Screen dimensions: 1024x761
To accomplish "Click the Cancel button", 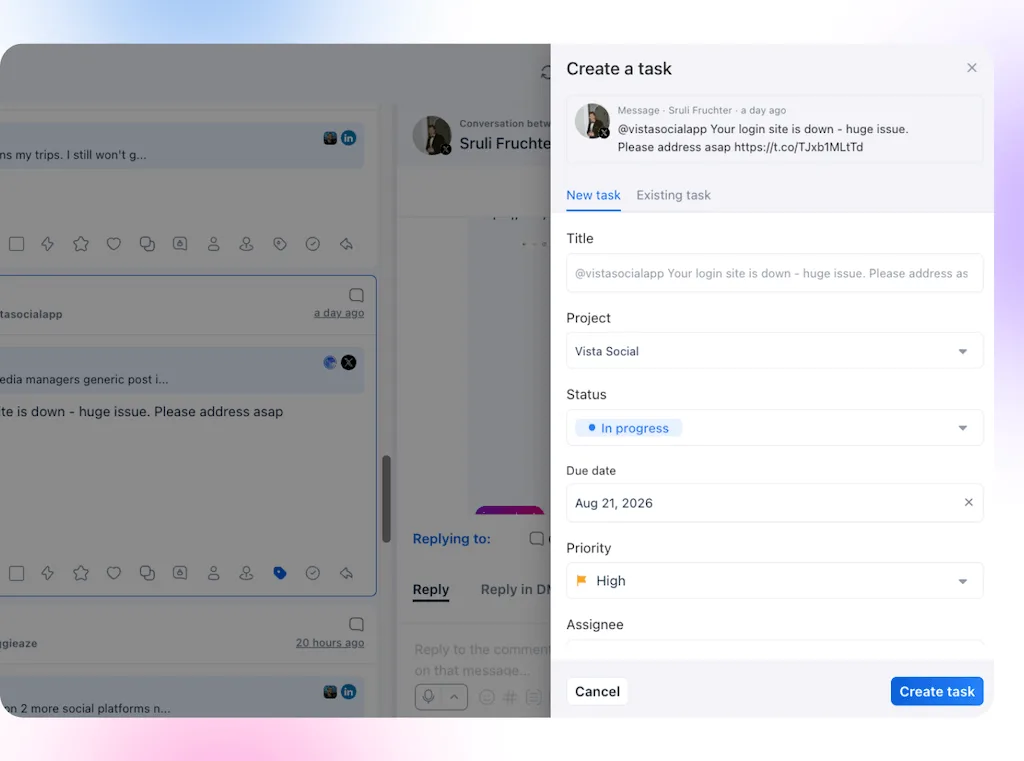I will pos(597,691).
